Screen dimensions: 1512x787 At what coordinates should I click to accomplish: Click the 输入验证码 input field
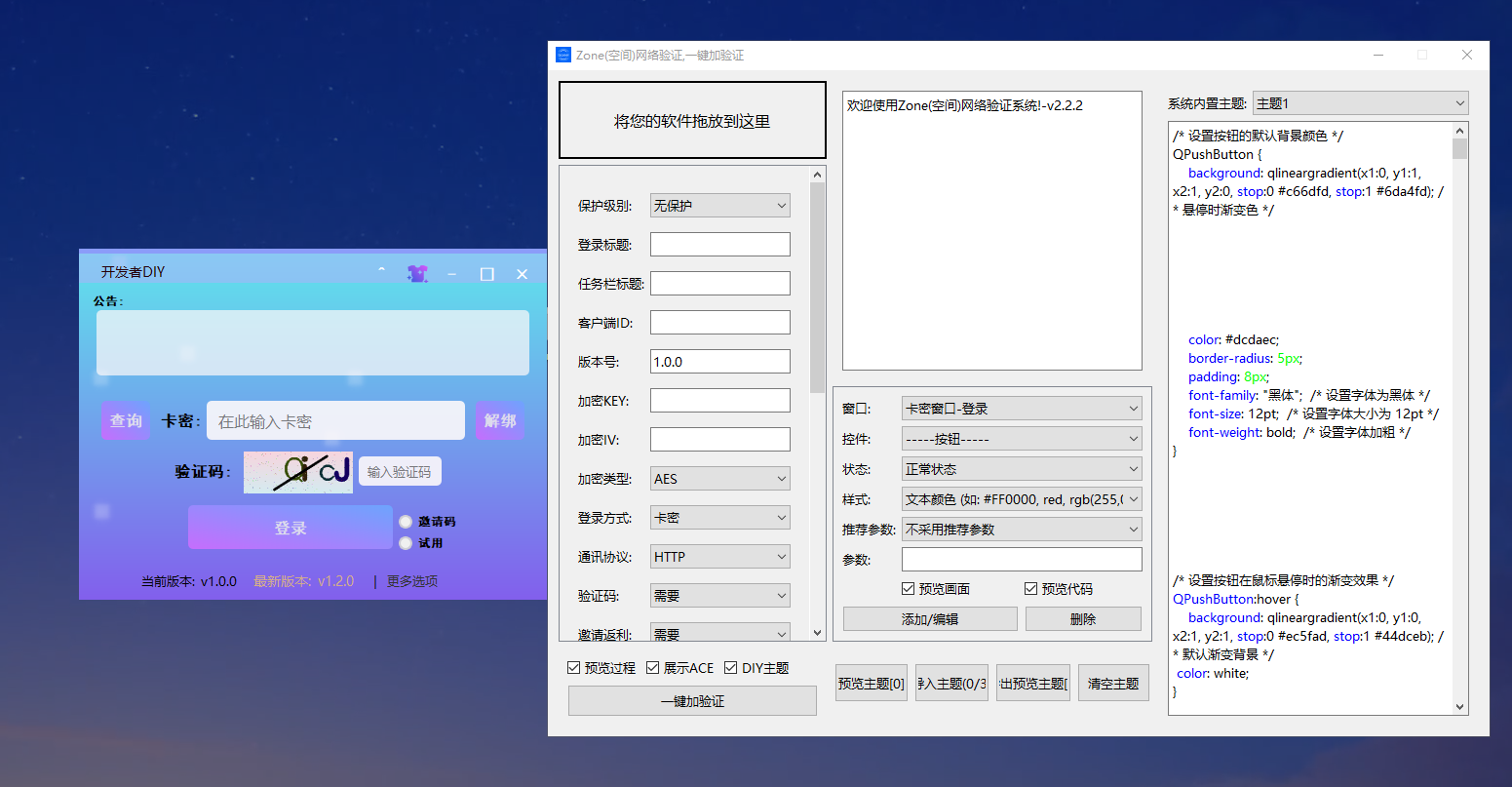tap(400, 472)
